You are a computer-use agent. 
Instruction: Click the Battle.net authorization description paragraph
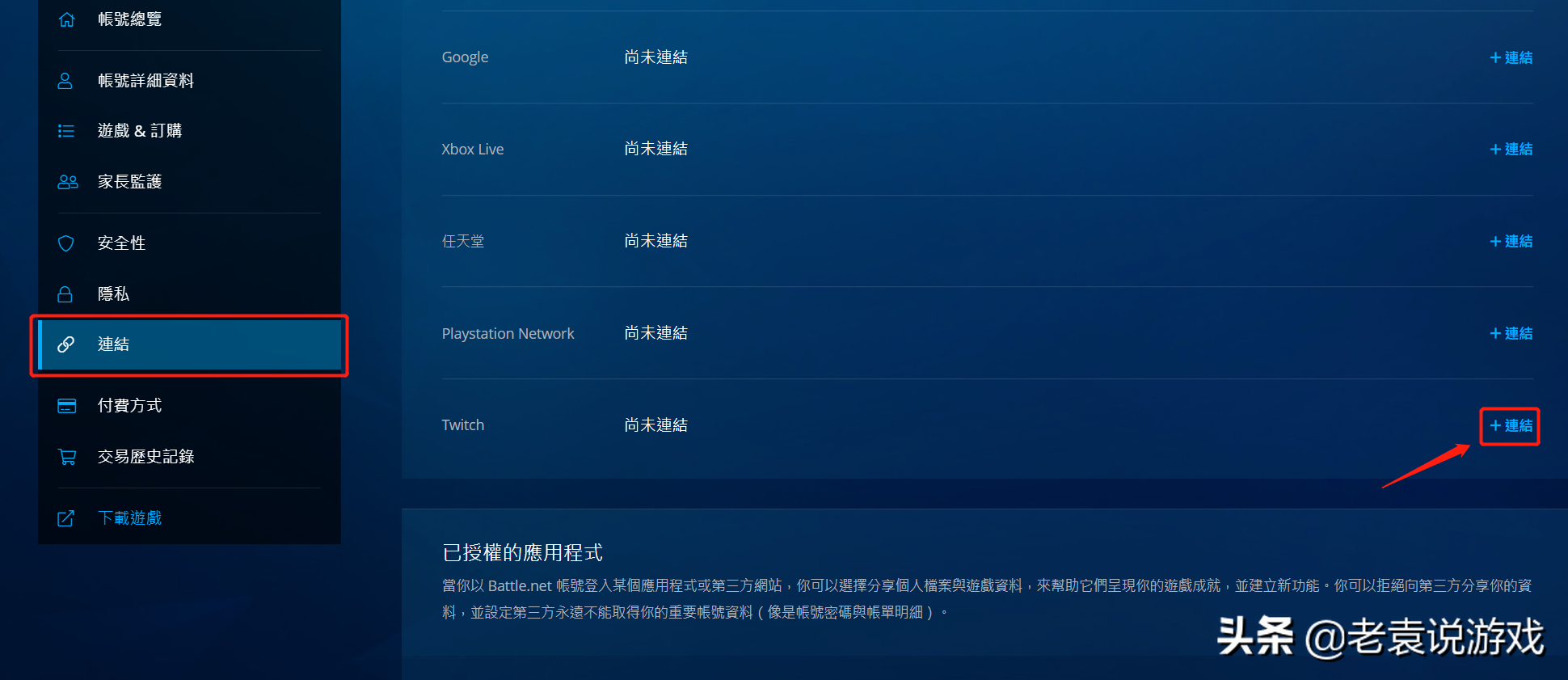tap(987, 599)
